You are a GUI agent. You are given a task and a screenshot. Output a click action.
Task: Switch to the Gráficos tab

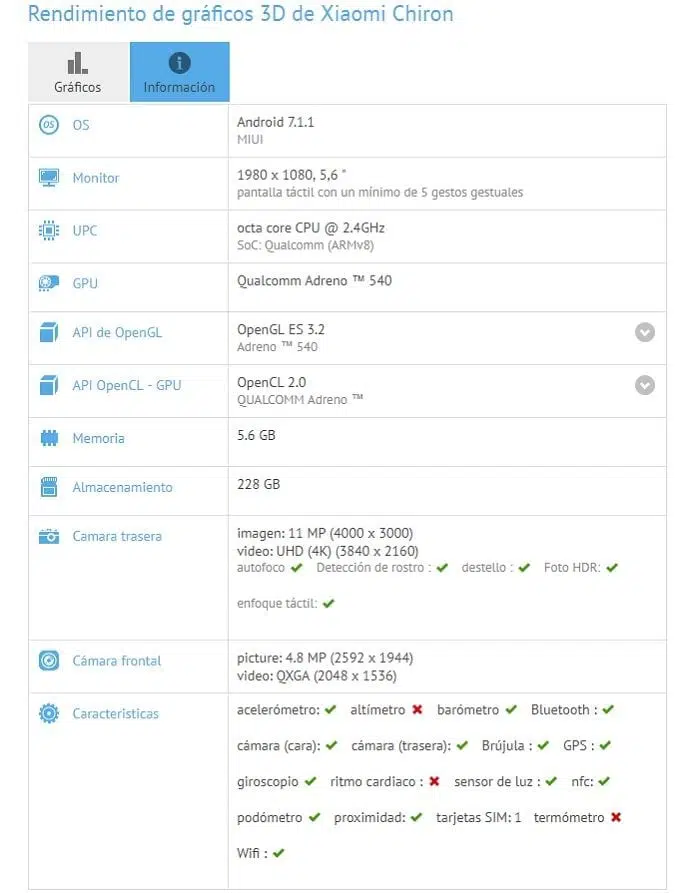click(79, 72)
